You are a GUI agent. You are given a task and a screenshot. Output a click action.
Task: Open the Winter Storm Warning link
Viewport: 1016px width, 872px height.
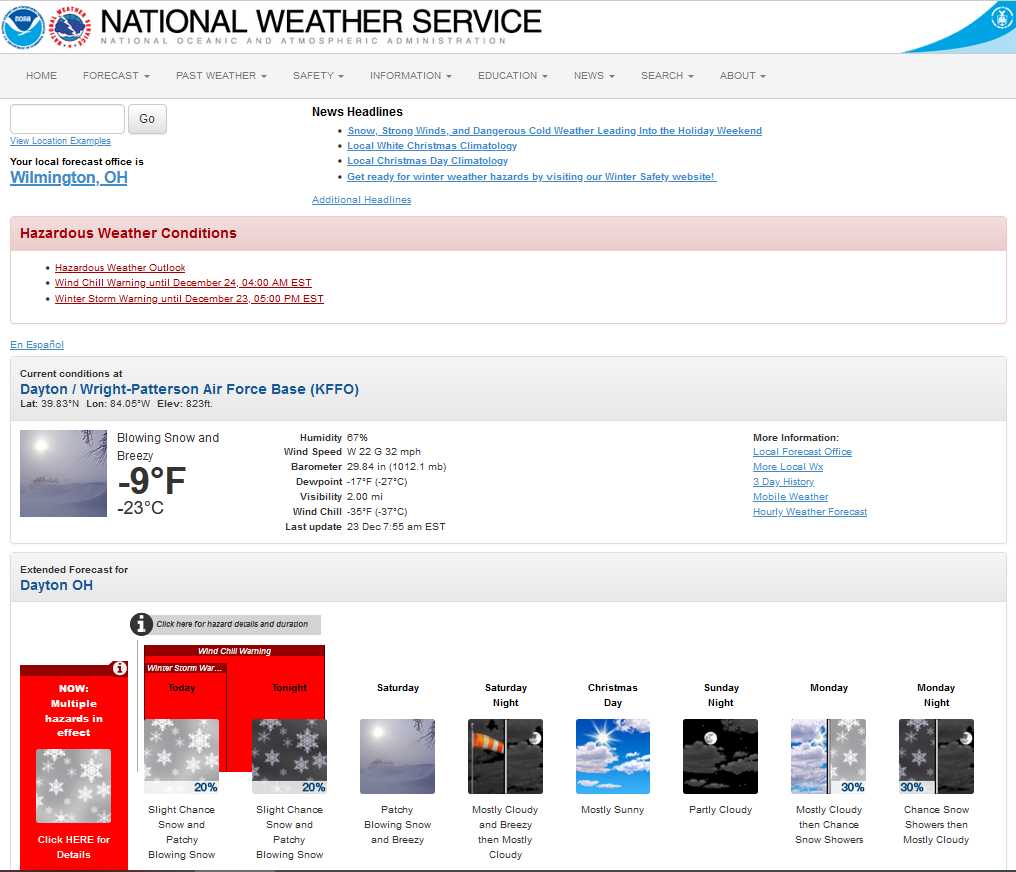(189, 299)
